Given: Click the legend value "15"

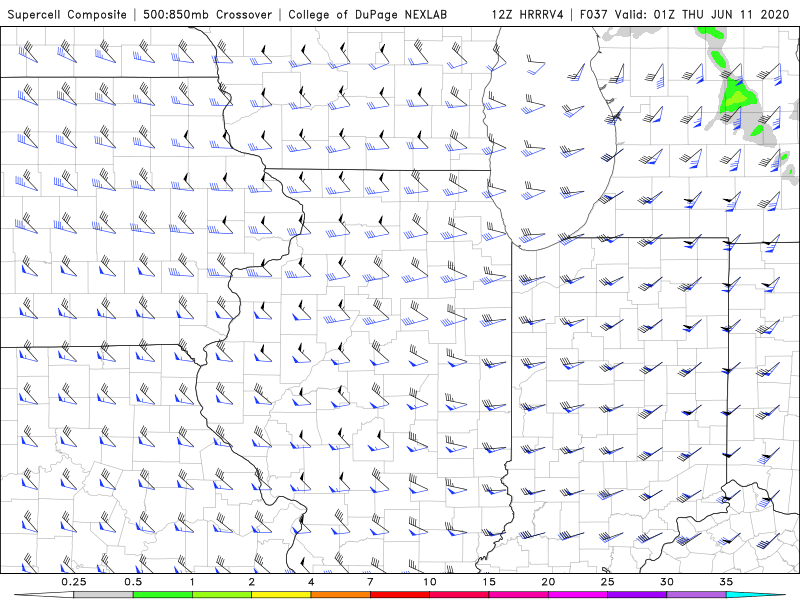Looking at the screenshot, I should [x=489, y=582].
